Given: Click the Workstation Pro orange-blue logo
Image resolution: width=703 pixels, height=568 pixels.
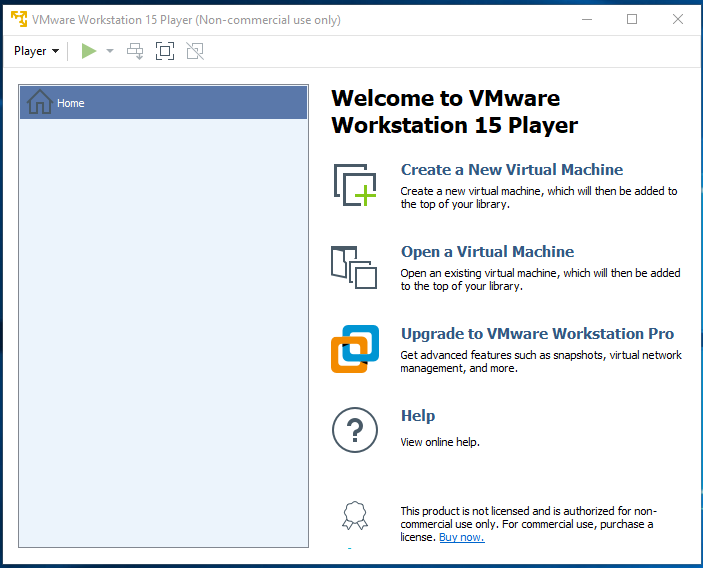Looking at the screenshot, I should pos(355,349).
